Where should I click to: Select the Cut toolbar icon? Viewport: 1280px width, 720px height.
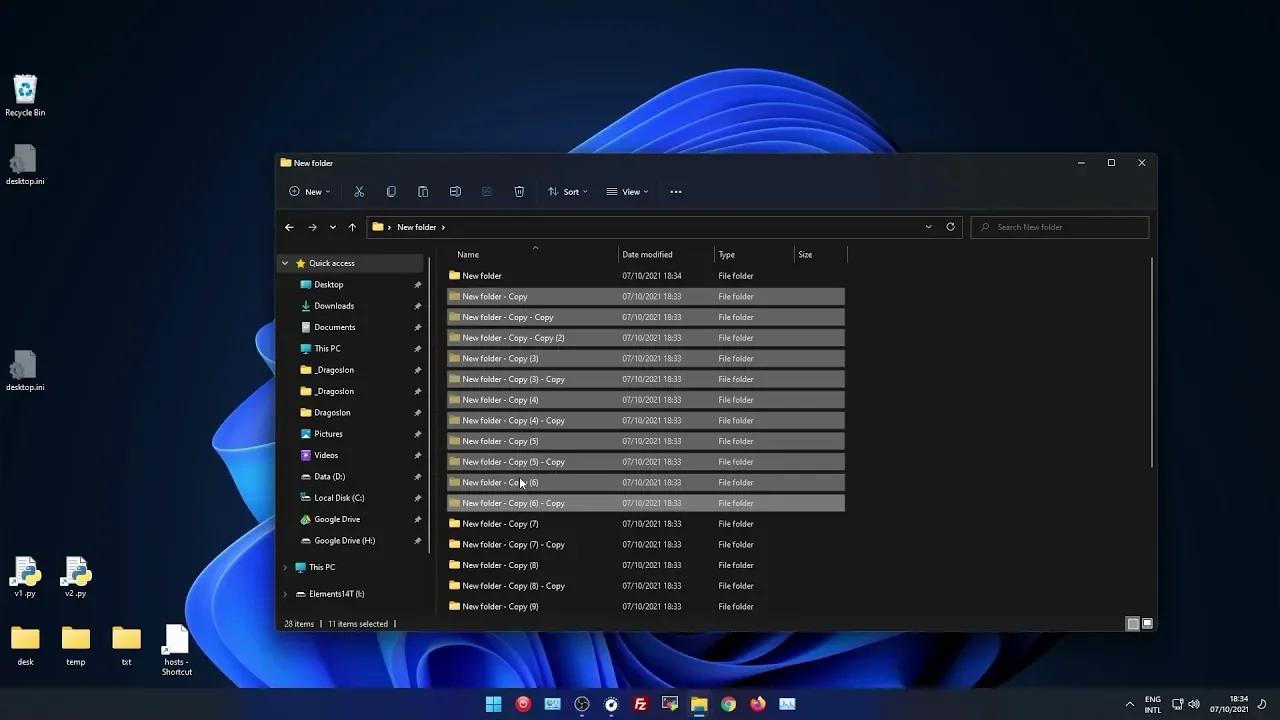tap(359, 191)
